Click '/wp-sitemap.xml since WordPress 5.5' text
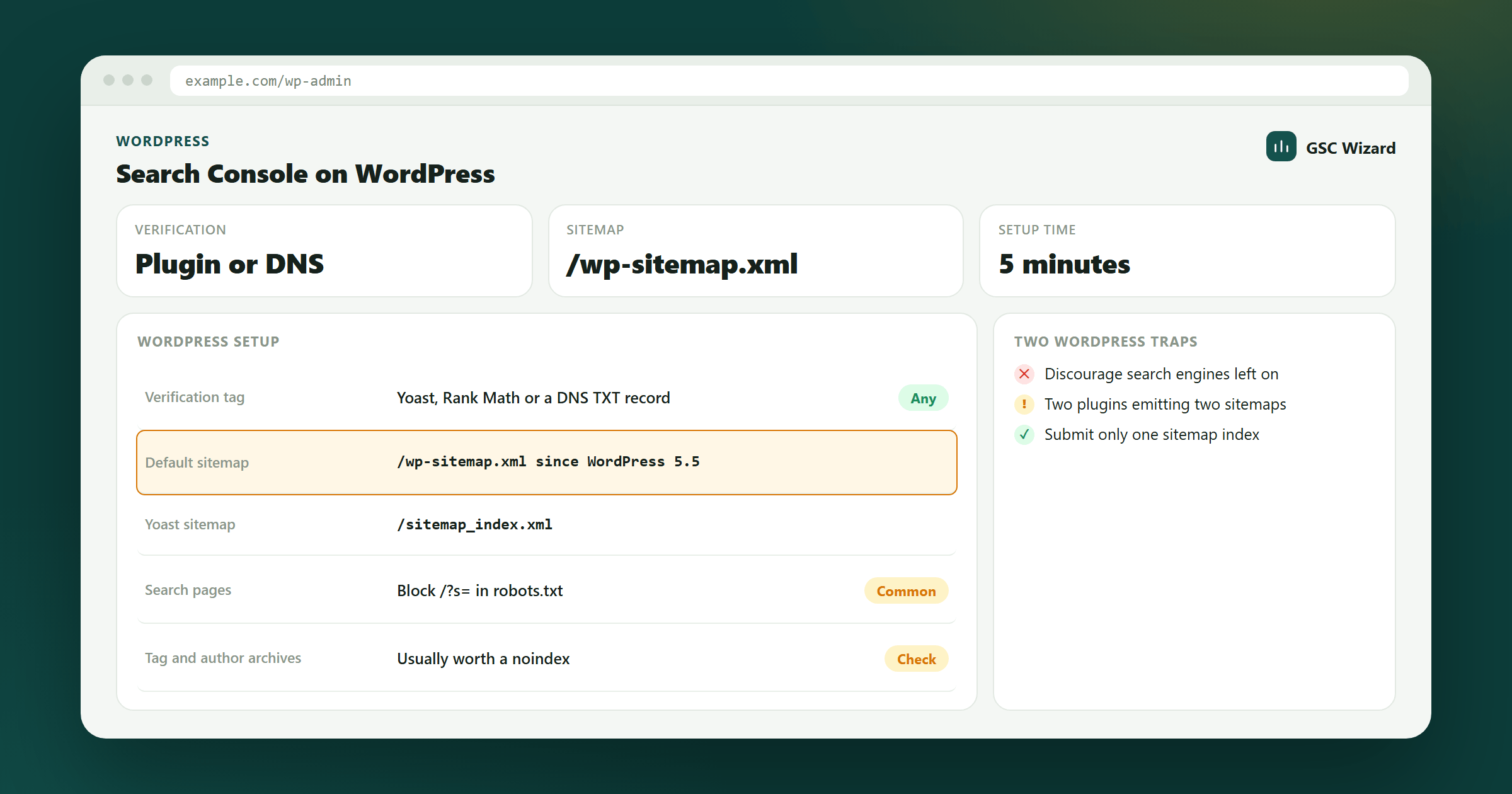The width and height of the screenshot is (1512, 794). click(548, 461)
